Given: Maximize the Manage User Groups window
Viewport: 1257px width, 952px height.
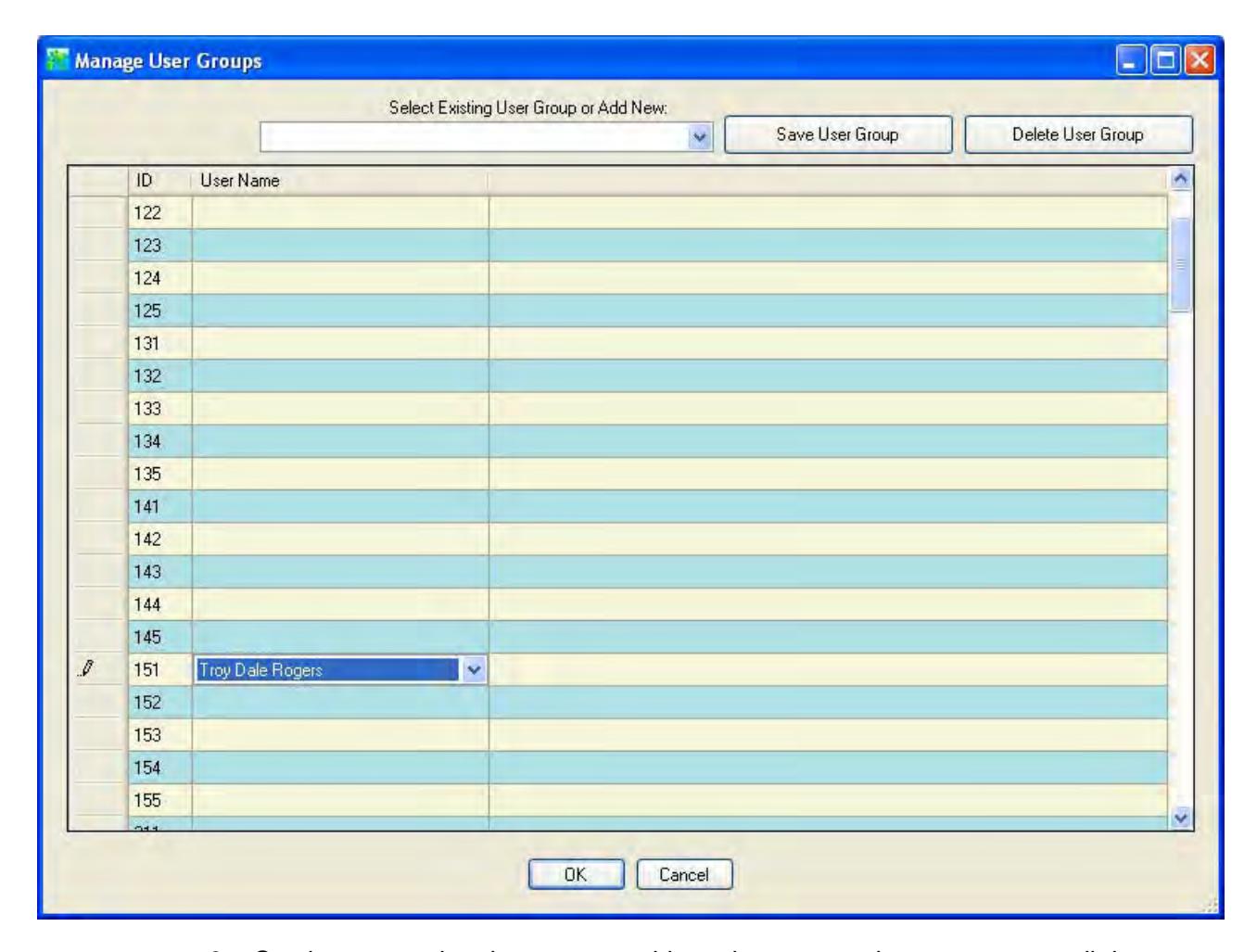Looking at the screenshot, I should click(x=1164, y=61).
